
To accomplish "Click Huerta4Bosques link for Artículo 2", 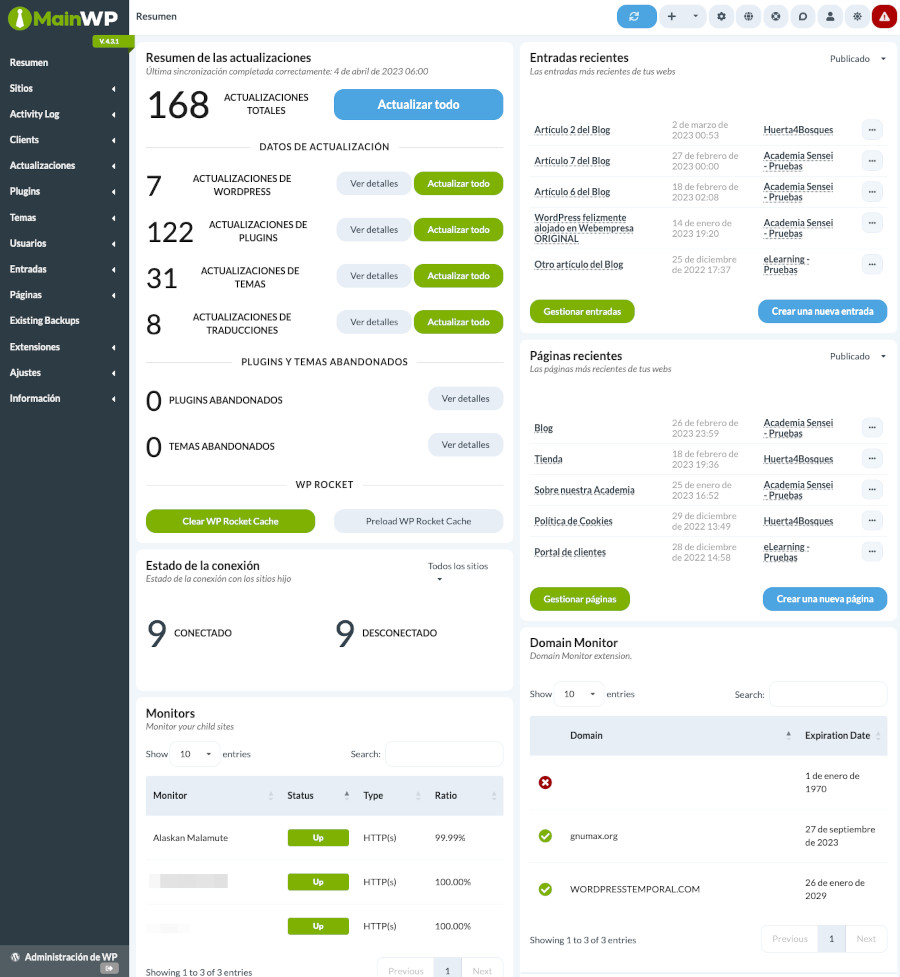I will 798,130.
